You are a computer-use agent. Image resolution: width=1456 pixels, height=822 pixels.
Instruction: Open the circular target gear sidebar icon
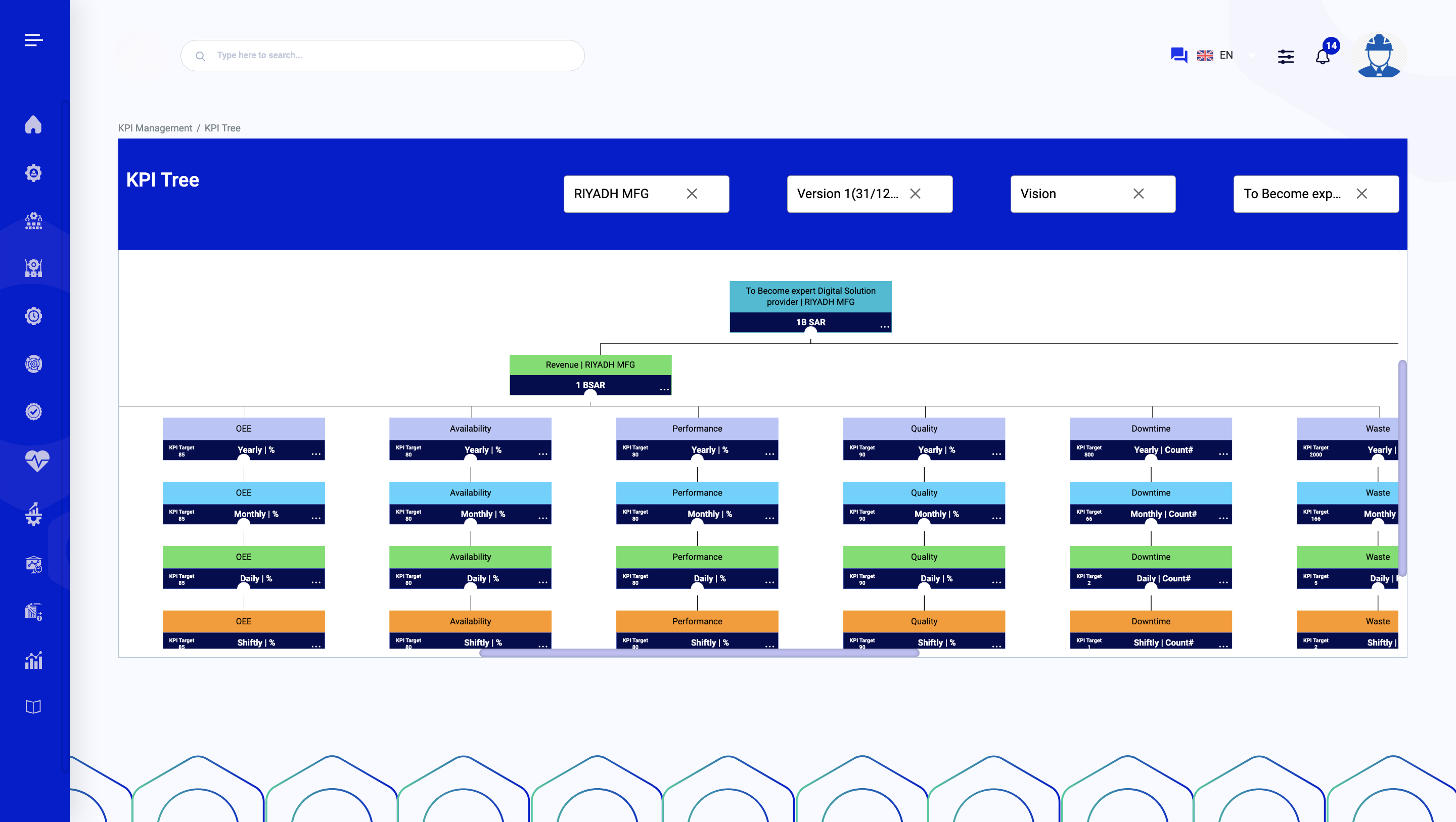[x=33, y=363]
